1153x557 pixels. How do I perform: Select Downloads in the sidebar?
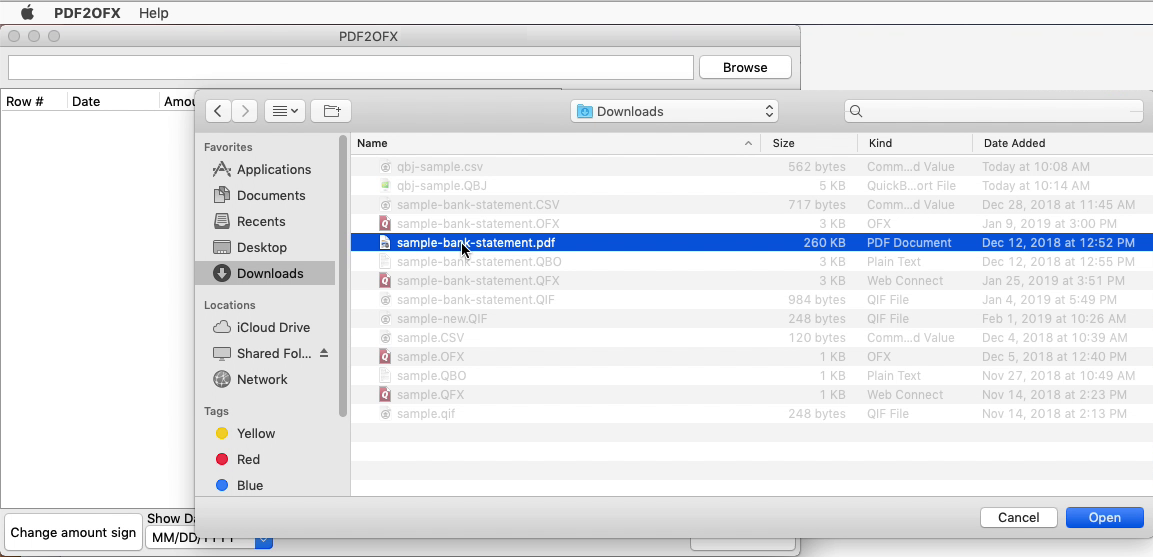pos(266,273)
